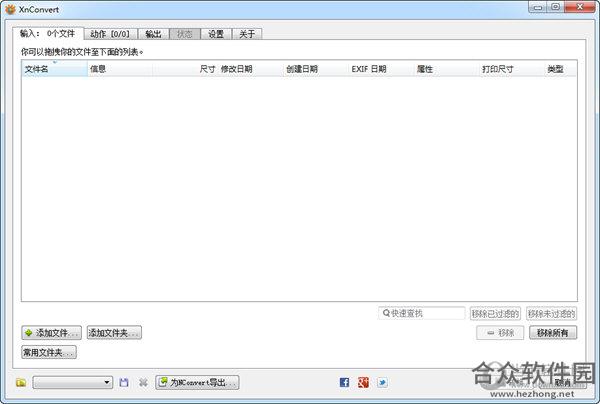Open the Google Plus link icon
Screen dimensions: 600x404
(x=363, y=382)
